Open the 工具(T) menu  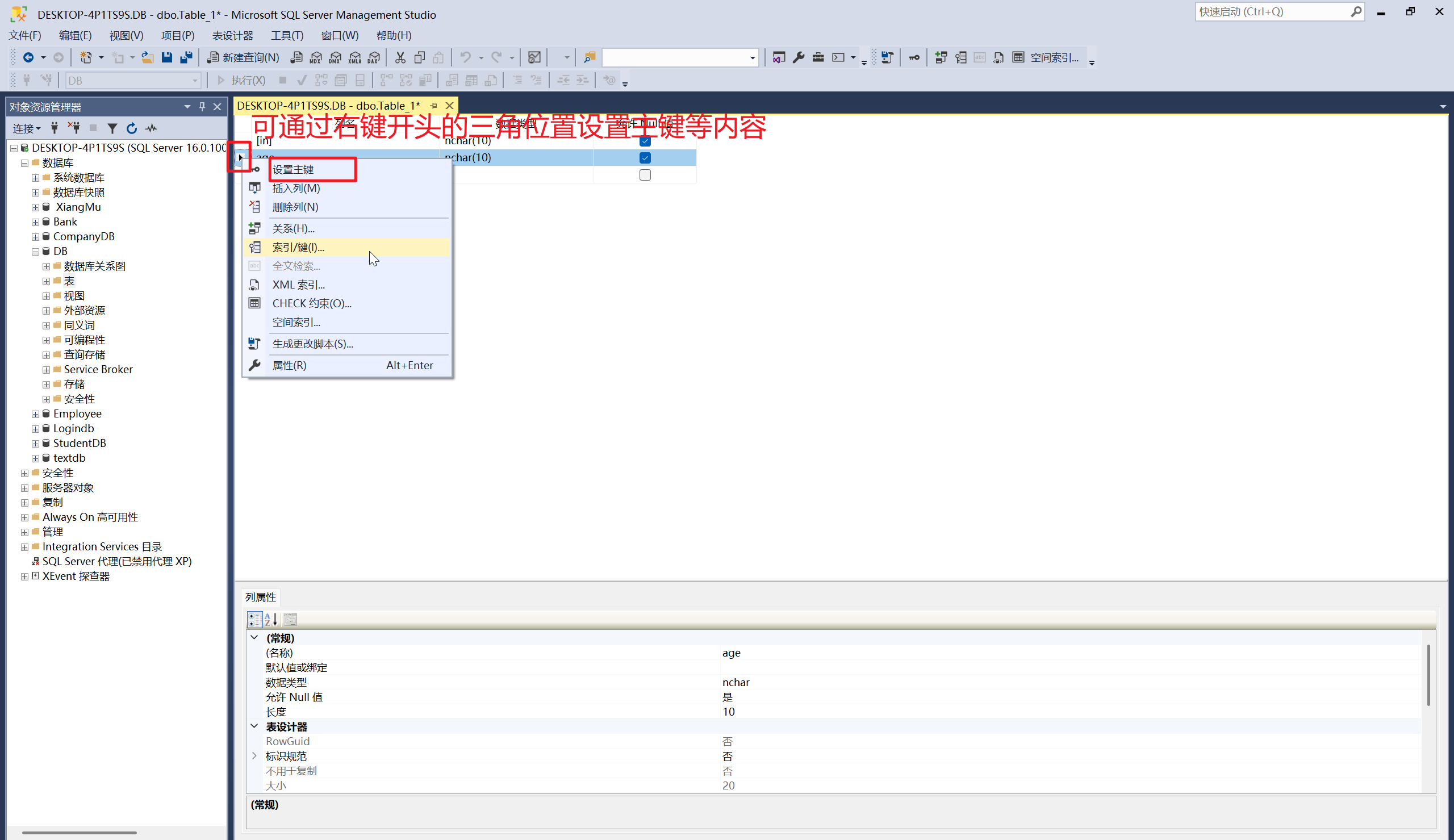287,36
